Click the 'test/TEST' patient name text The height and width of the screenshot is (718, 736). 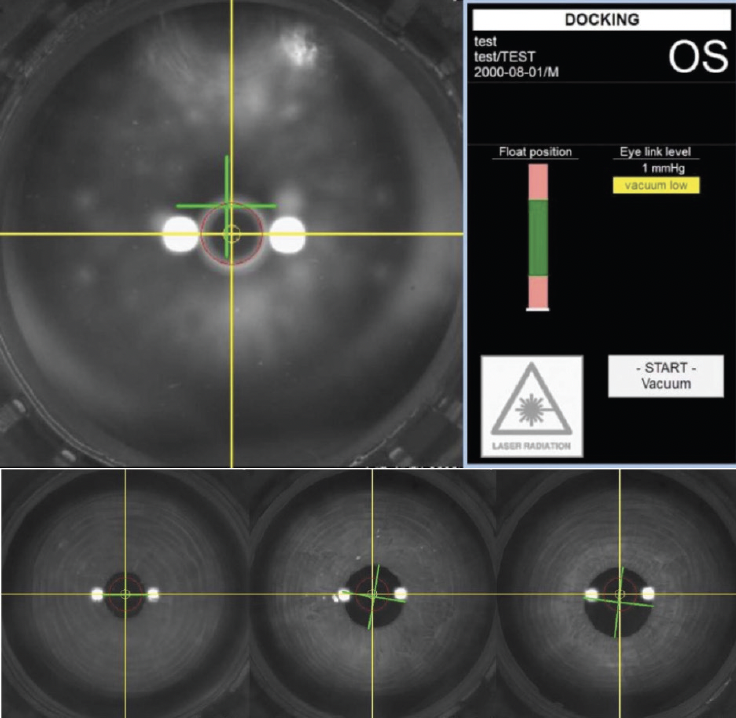coord(505,57)
